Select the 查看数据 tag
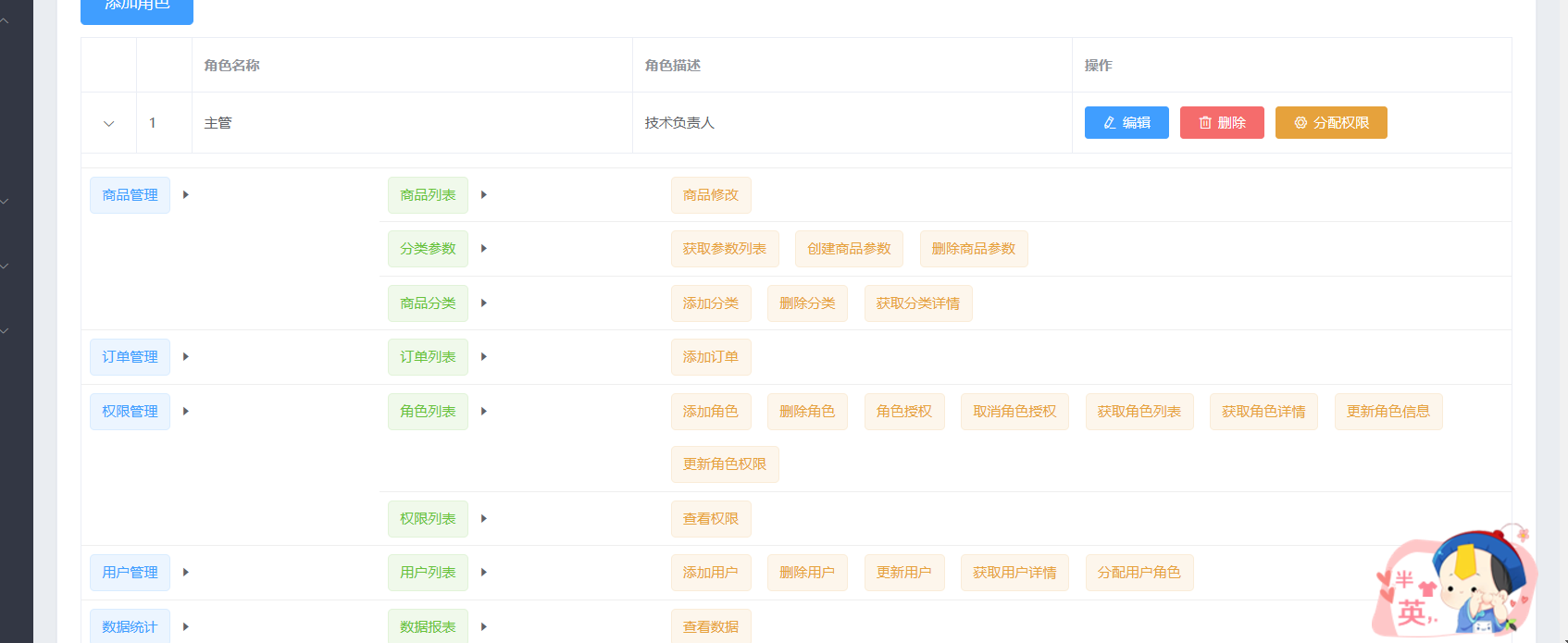Image resolution: width=1568 pixels, height=643 pixels. tap(711, 626)
